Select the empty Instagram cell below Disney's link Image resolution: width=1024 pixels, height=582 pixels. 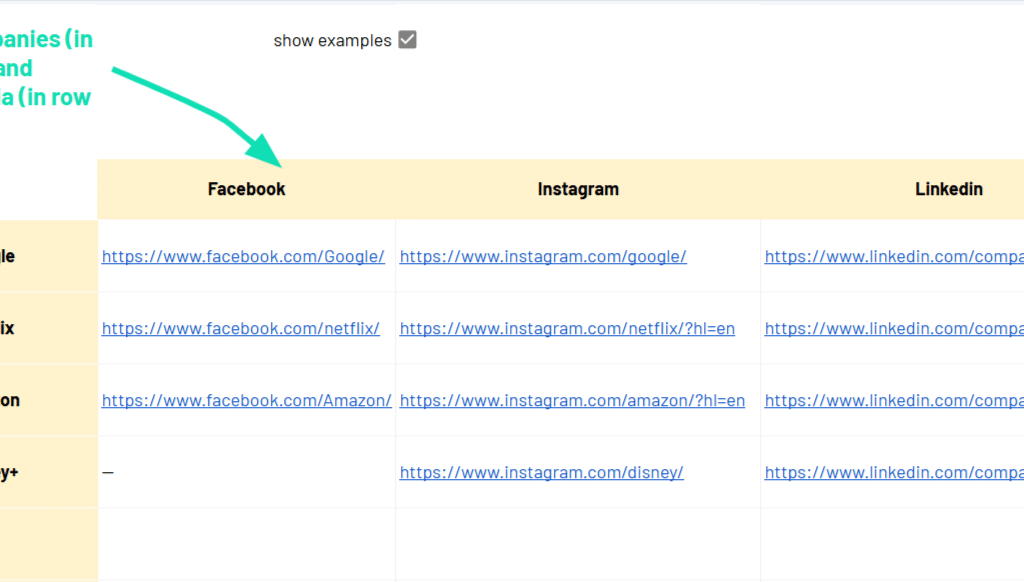578,543
